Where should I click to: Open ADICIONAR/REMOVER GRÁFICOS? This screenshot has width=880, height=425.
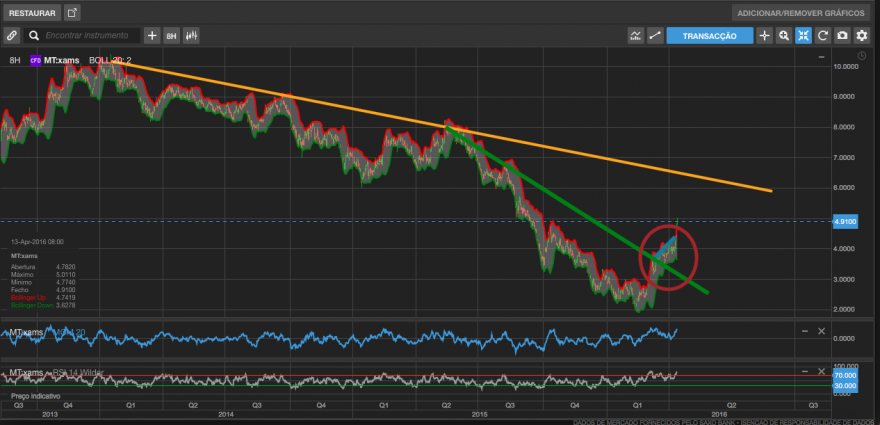pos(802,13)
